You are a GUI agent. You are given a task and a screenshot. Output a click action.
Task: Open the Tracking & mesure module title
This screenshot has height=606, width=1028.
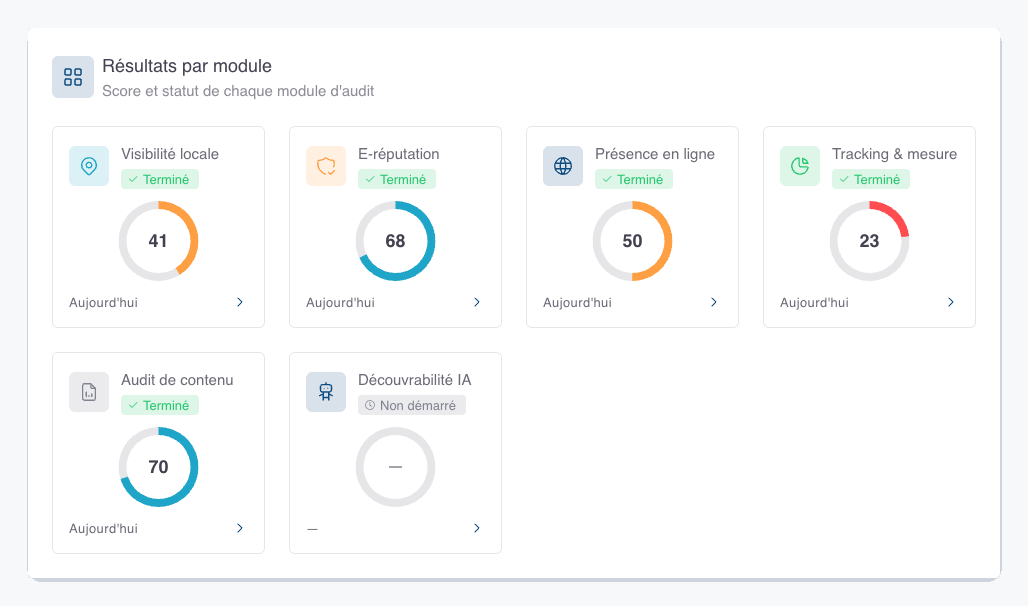point(894,154)
